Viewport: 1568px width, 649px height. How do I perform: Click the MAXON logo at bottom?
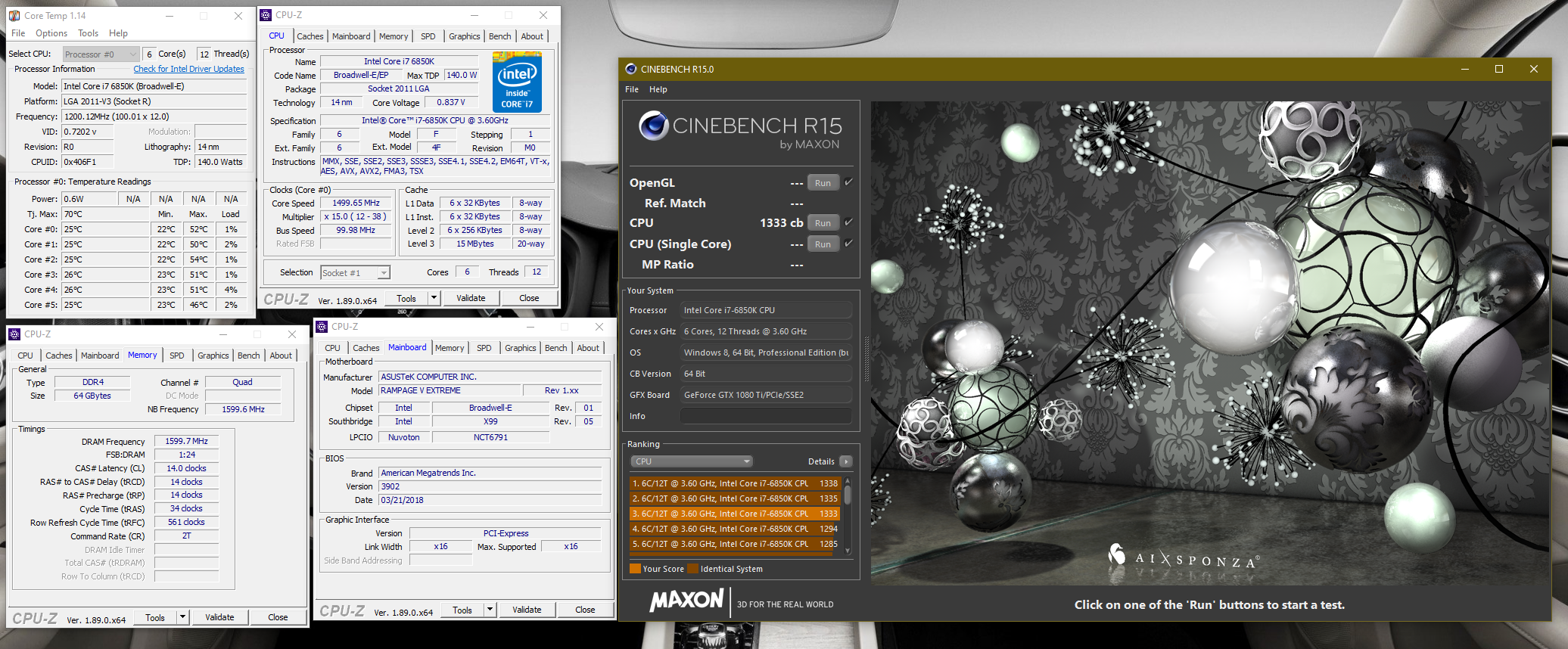pos(686,601)
